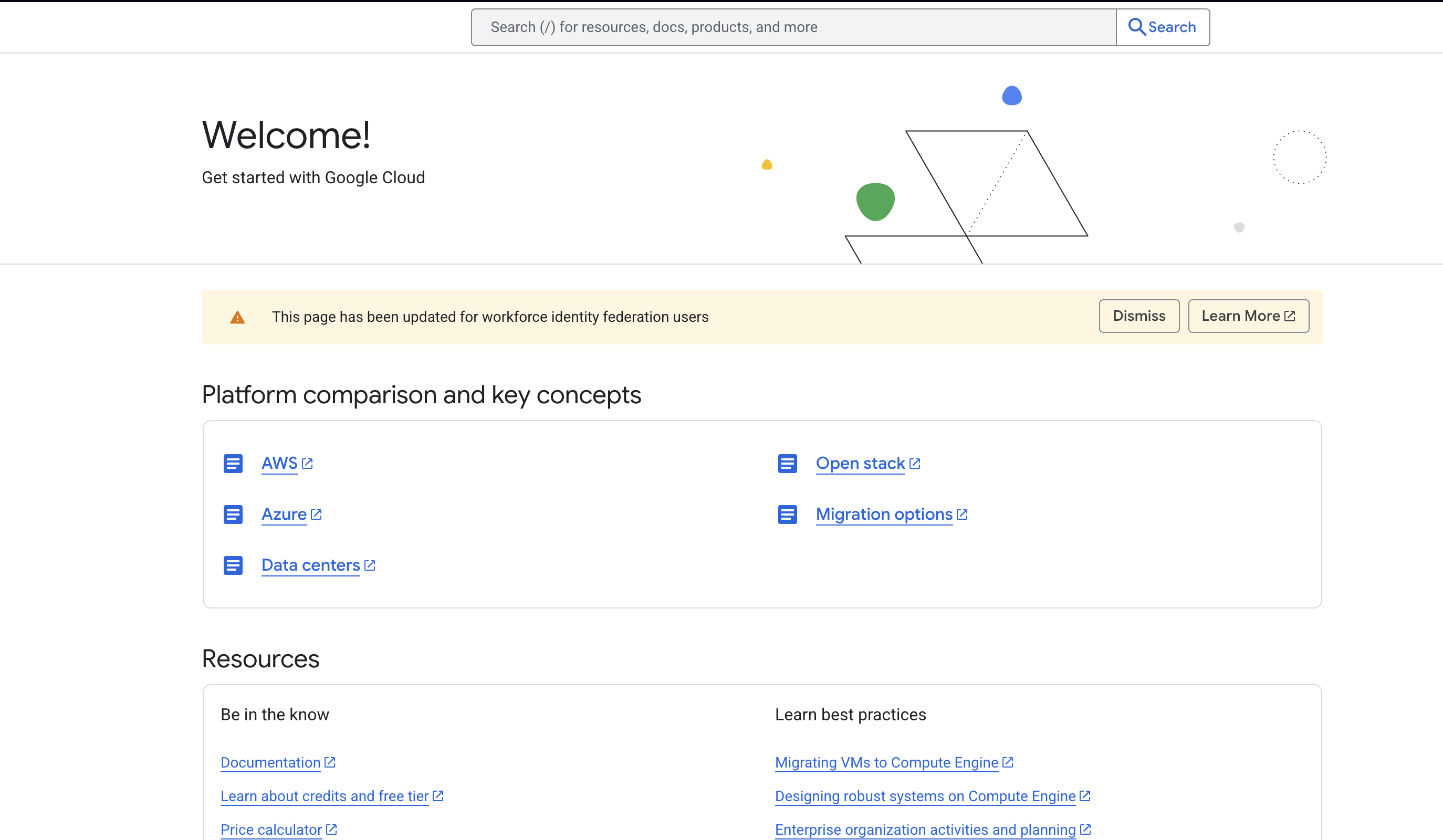Viewport: 1443px width, 840px height.
Task: Click the Data centers document icon
Action: pos(233,565)
